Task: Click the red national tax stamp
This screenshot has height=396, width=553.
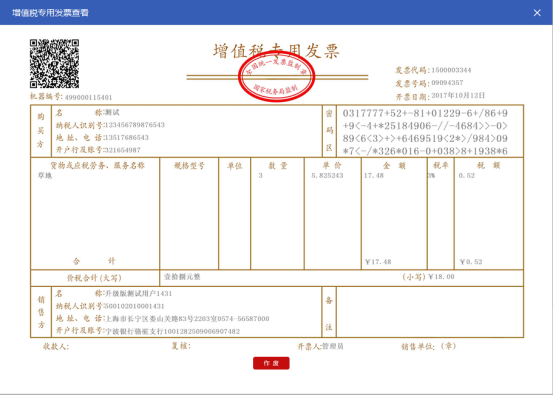Action: (276, 77)
